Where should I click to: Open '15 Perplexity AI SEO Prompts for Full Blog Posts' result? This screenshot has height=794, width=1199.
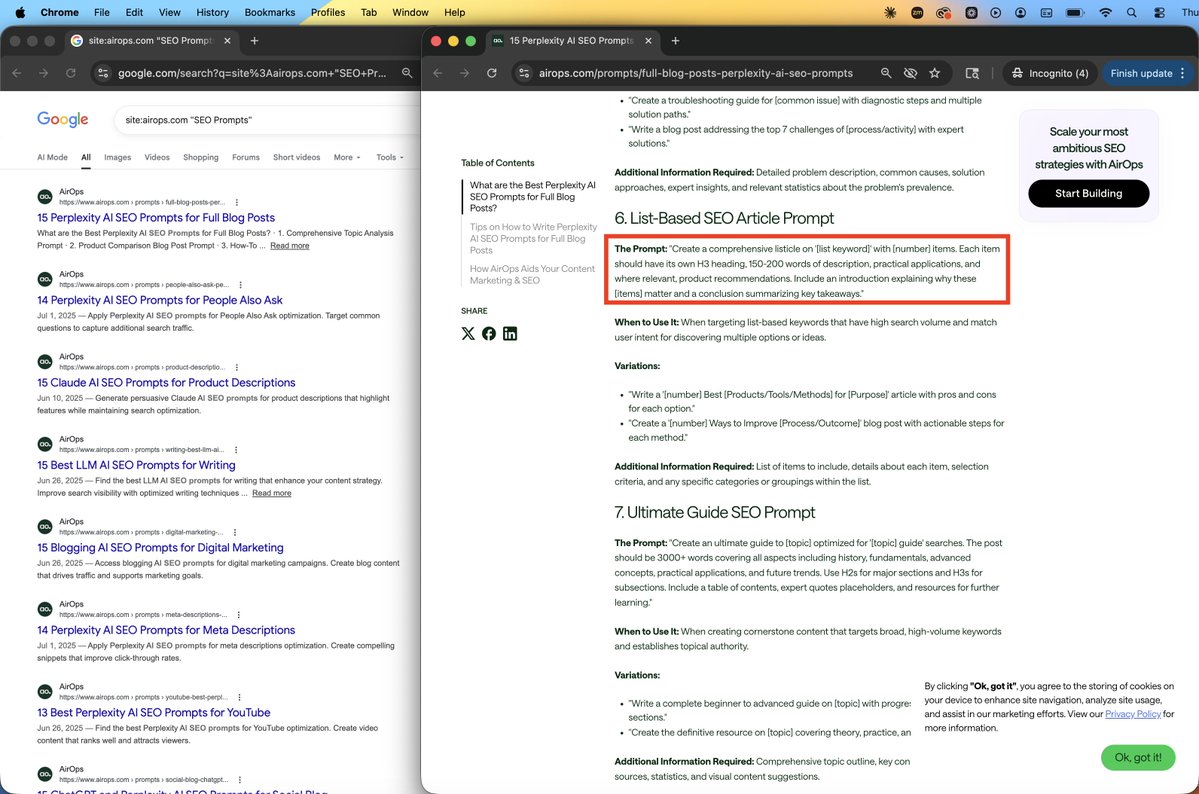click(x=156, y=218)
